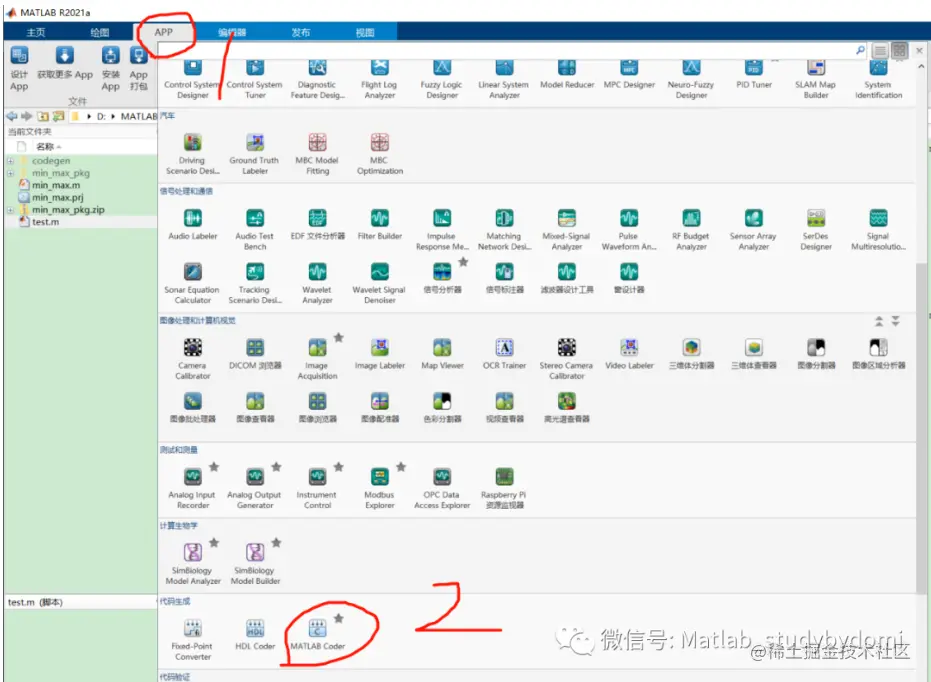Open the Camera Calibrator app
This screenshot has height=682, width=931.
pyautogui.click(x=192, y=359)
